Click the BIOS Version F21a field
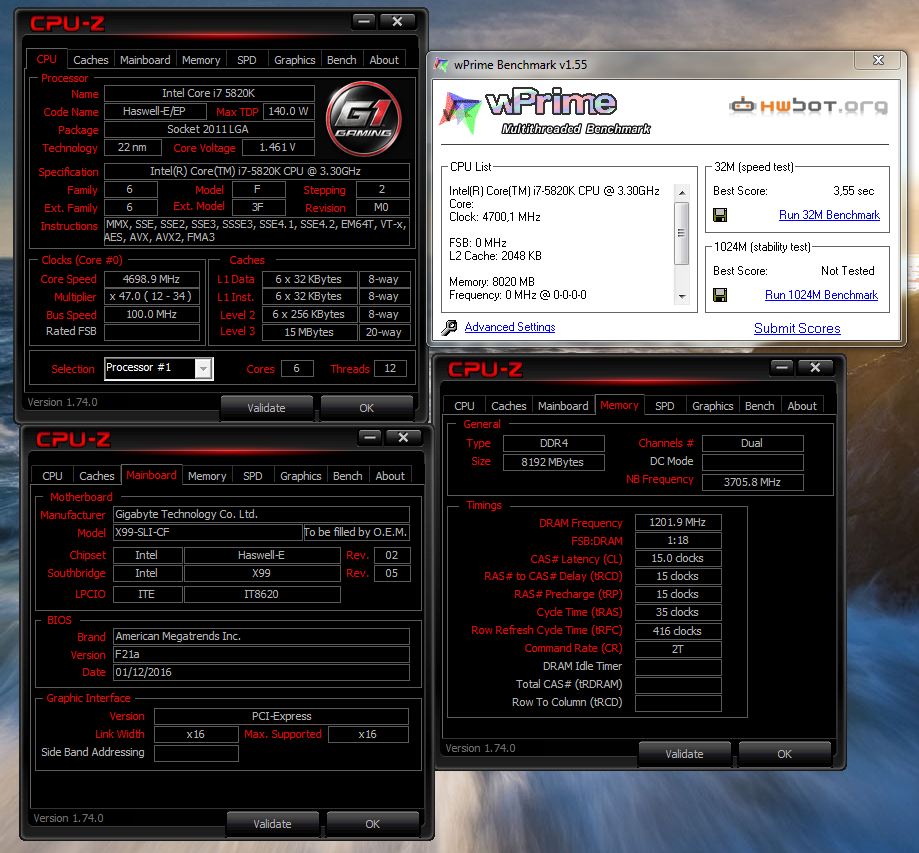The height and width of the screenshot is (853, 919). click(x=261, y=654)
